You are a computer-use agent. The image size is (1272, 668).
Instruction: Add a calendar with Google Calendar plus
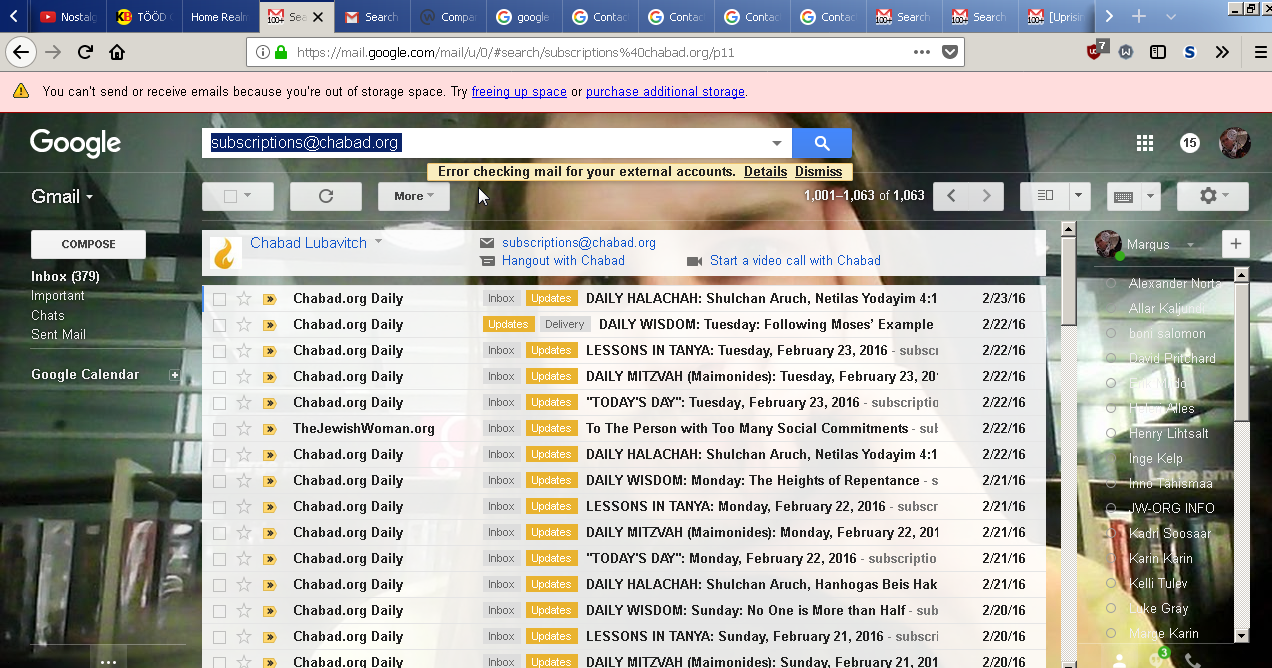coord(175,375)
